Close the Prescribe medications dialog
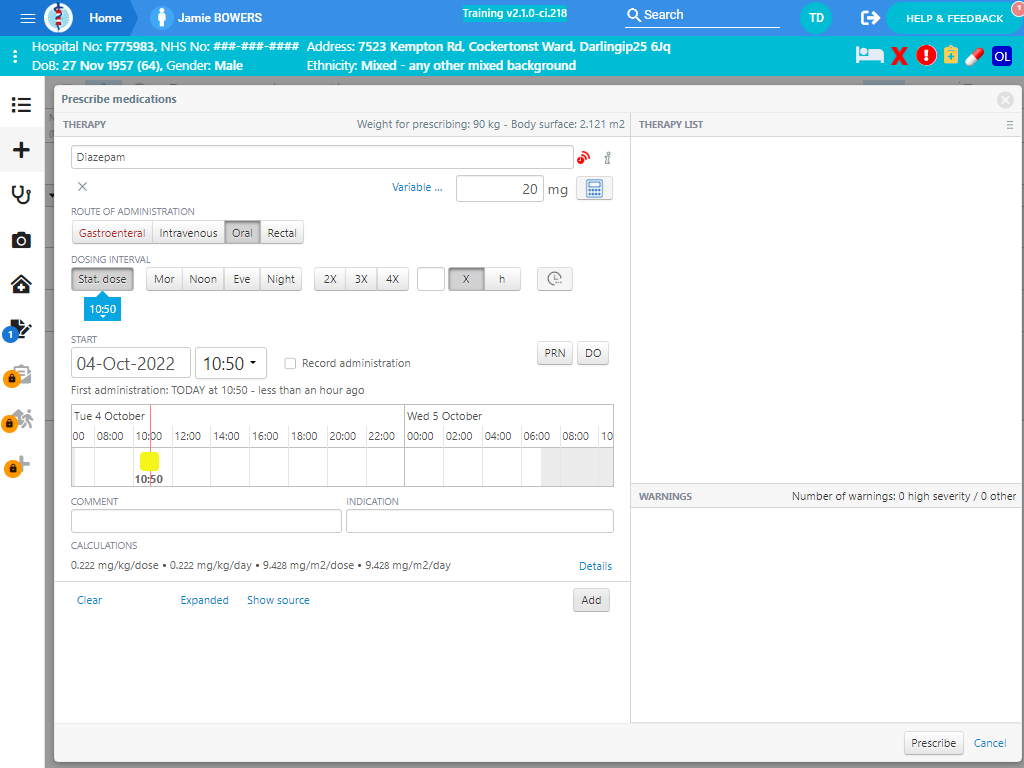1024x768 pixels. [x=1005, y=100]
